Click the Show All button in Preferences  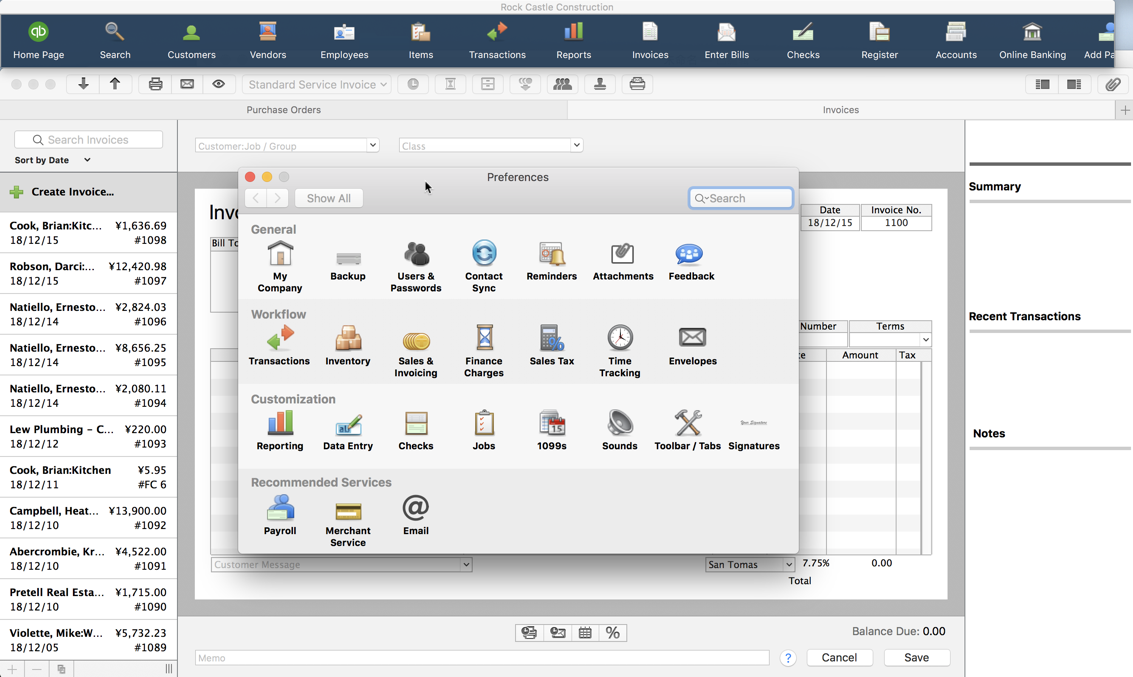(x=328, y=198)
